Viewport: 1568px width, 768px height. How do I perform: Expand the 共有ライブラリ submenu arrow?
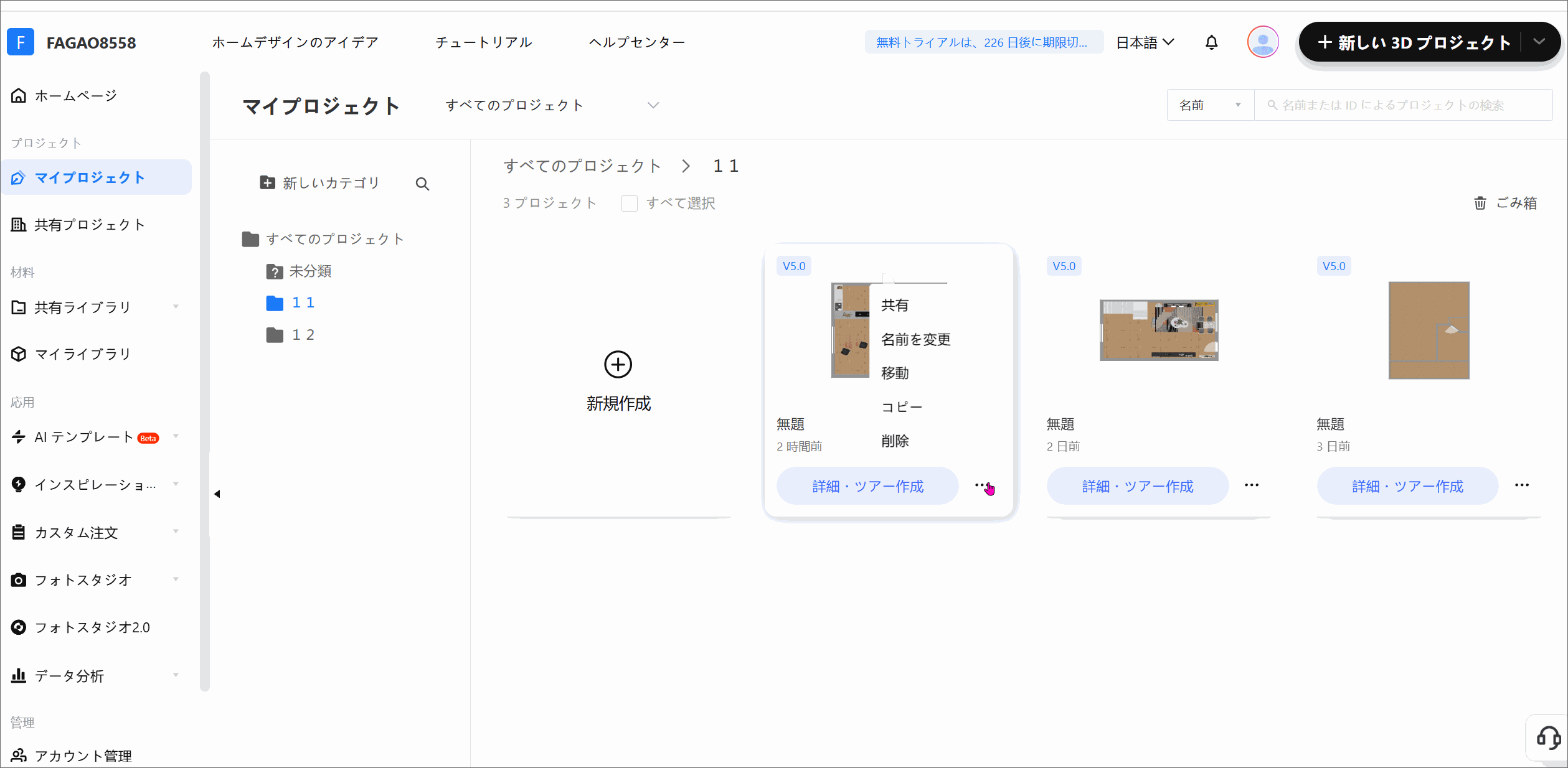pos(176,307)
